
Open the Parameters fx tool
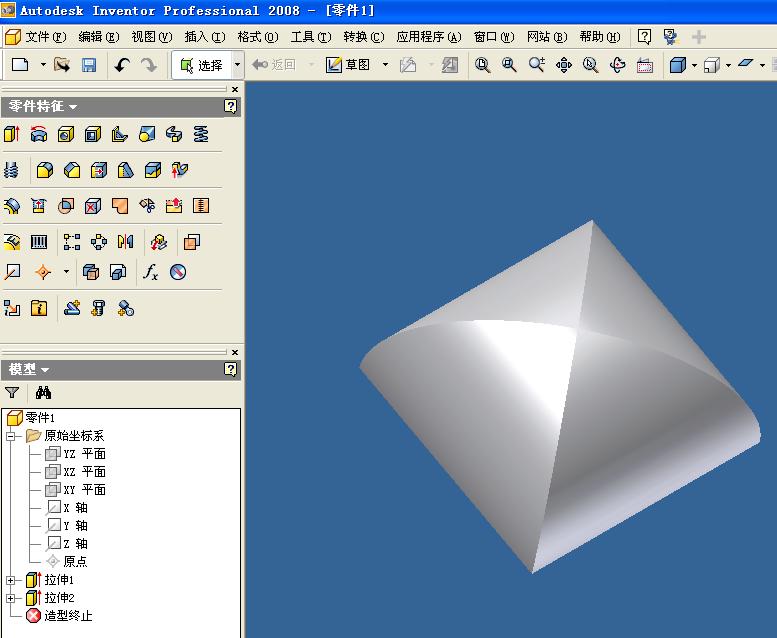(x=150, y=272)
